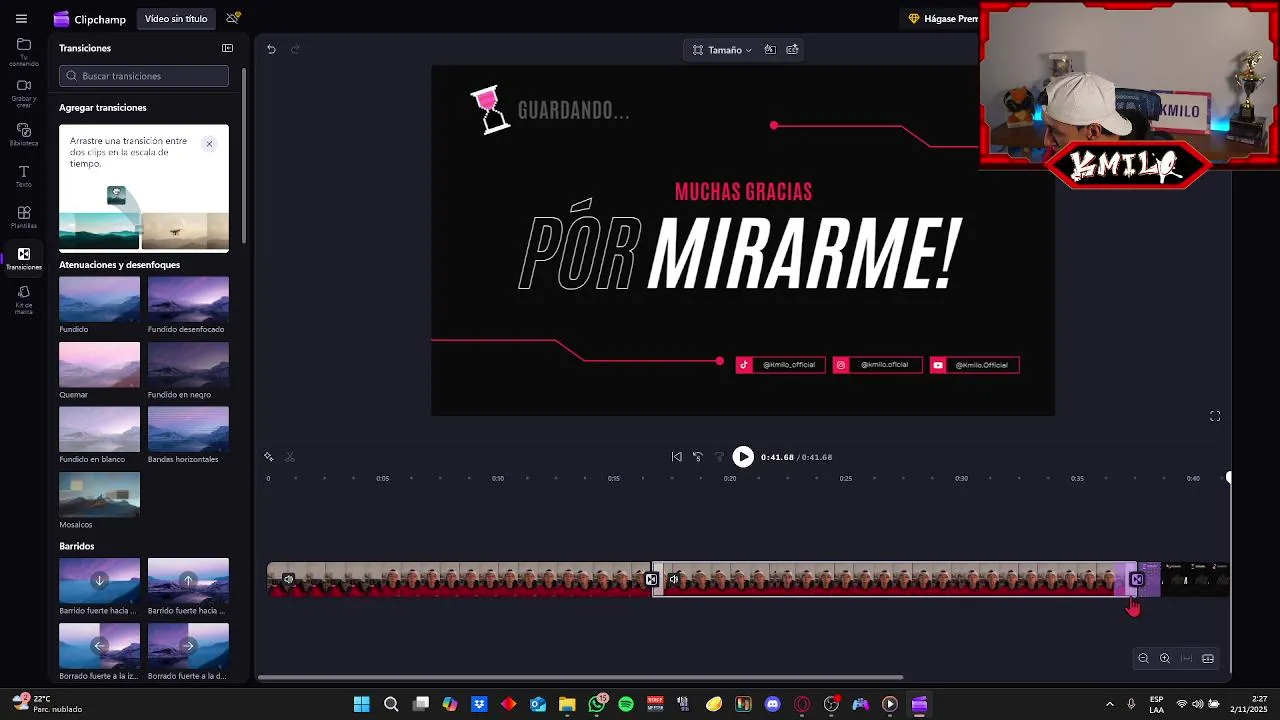This screenshot has height=720, width=1280.
Task: Open the Tamaño dropdown
Action: tap(722, 50)
